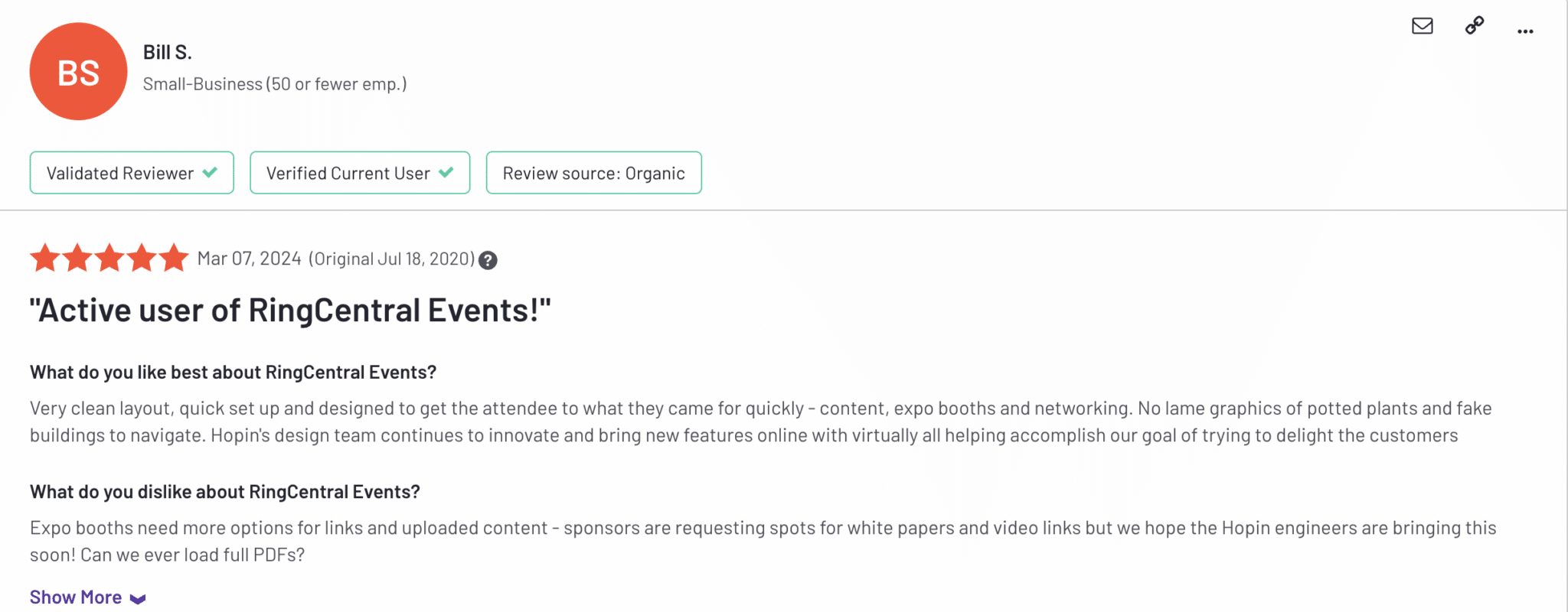Screen dimensions: 1568x612
Task: Click the Show More chevron arrow
Action: 138,598
